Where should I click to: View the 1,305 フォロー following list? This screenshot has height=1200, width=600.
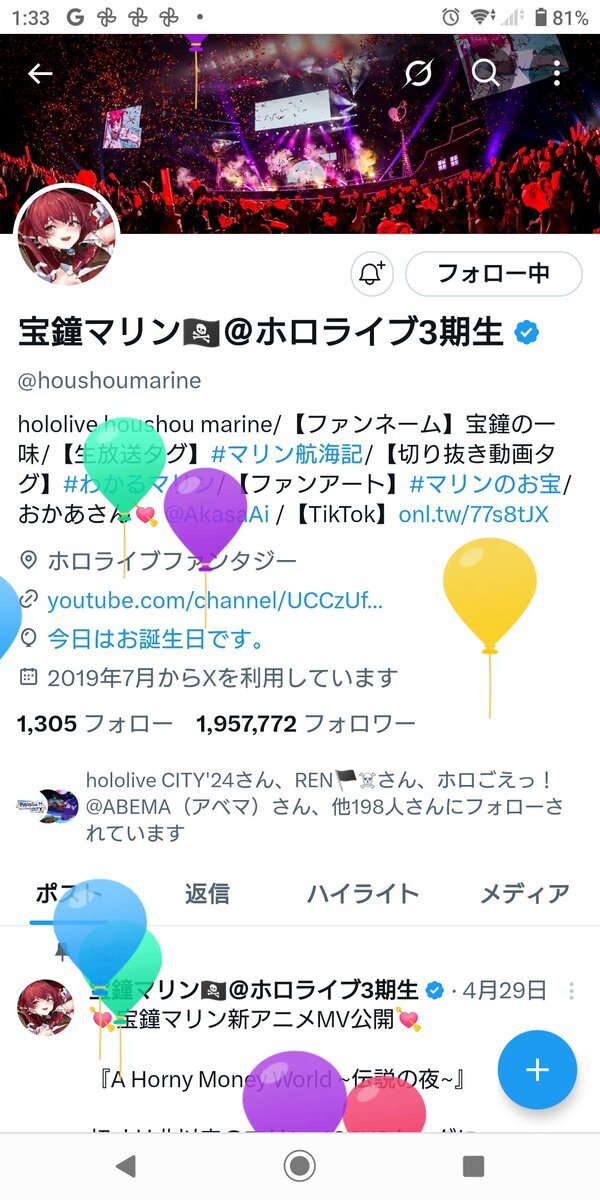pos(95,723)
